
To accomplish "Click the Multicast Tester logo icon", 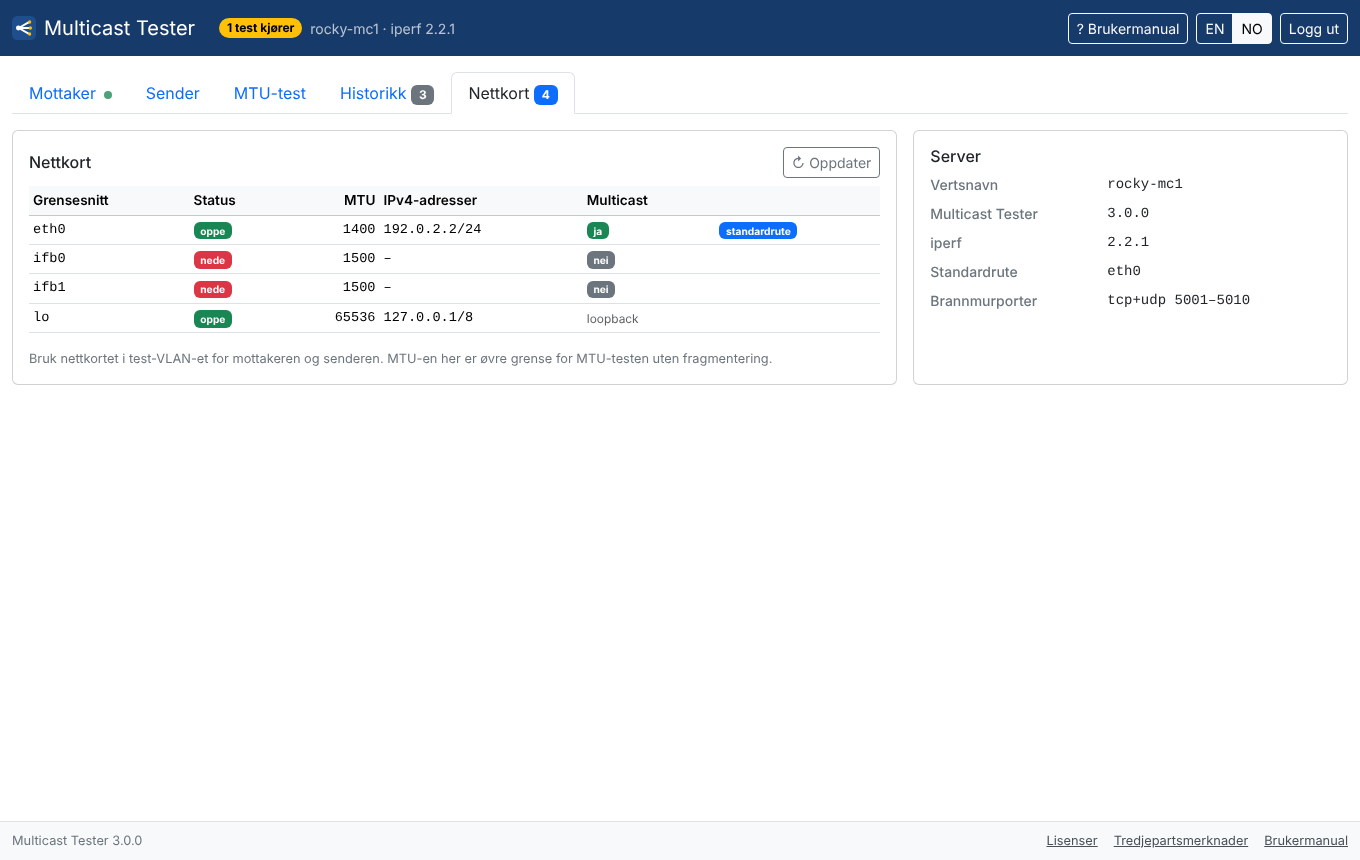I will [x=23, y=28].
